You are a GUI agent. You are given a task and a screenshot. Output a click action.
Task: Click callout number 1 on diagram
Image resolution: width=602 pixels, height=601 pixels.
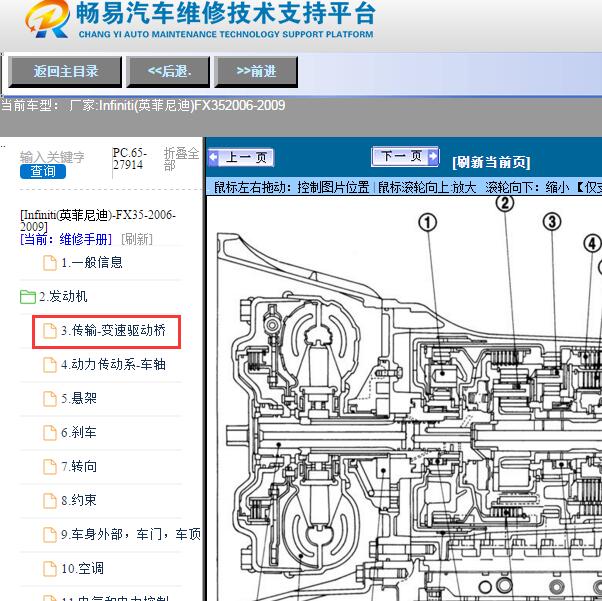(427, 222)
